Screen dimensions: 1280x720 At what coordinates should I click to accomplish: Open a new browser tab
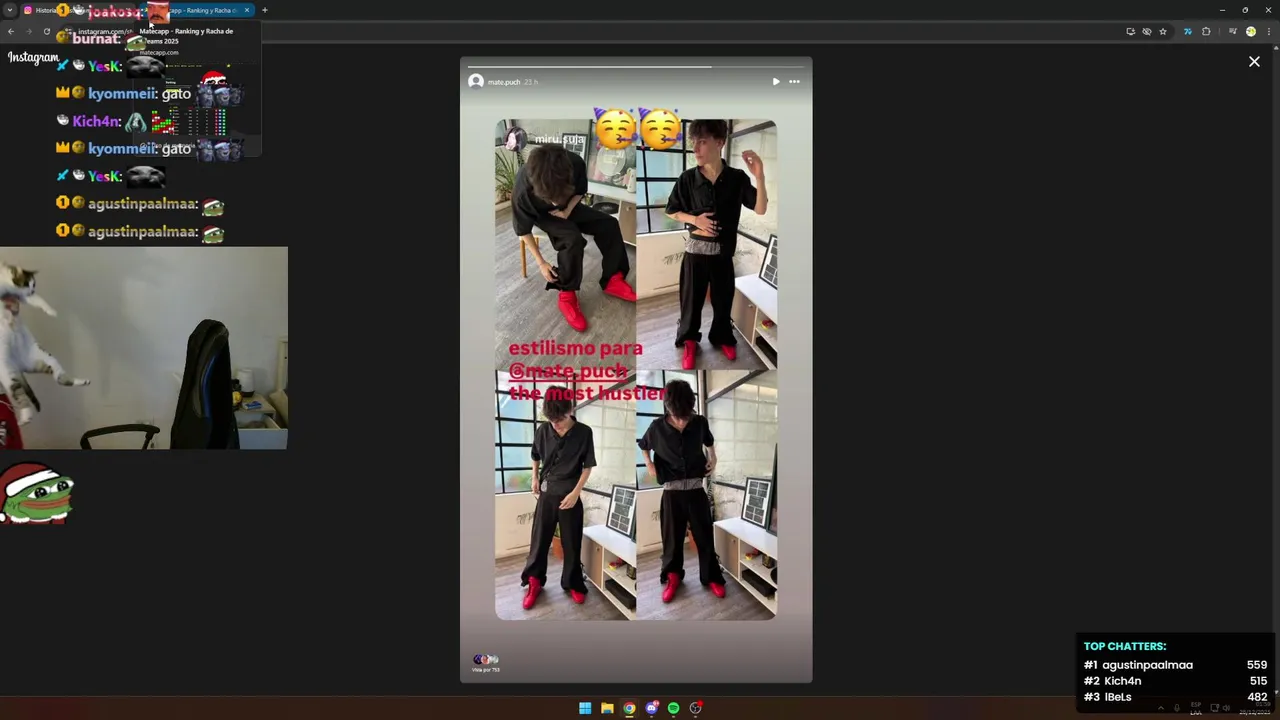point(265,10)
